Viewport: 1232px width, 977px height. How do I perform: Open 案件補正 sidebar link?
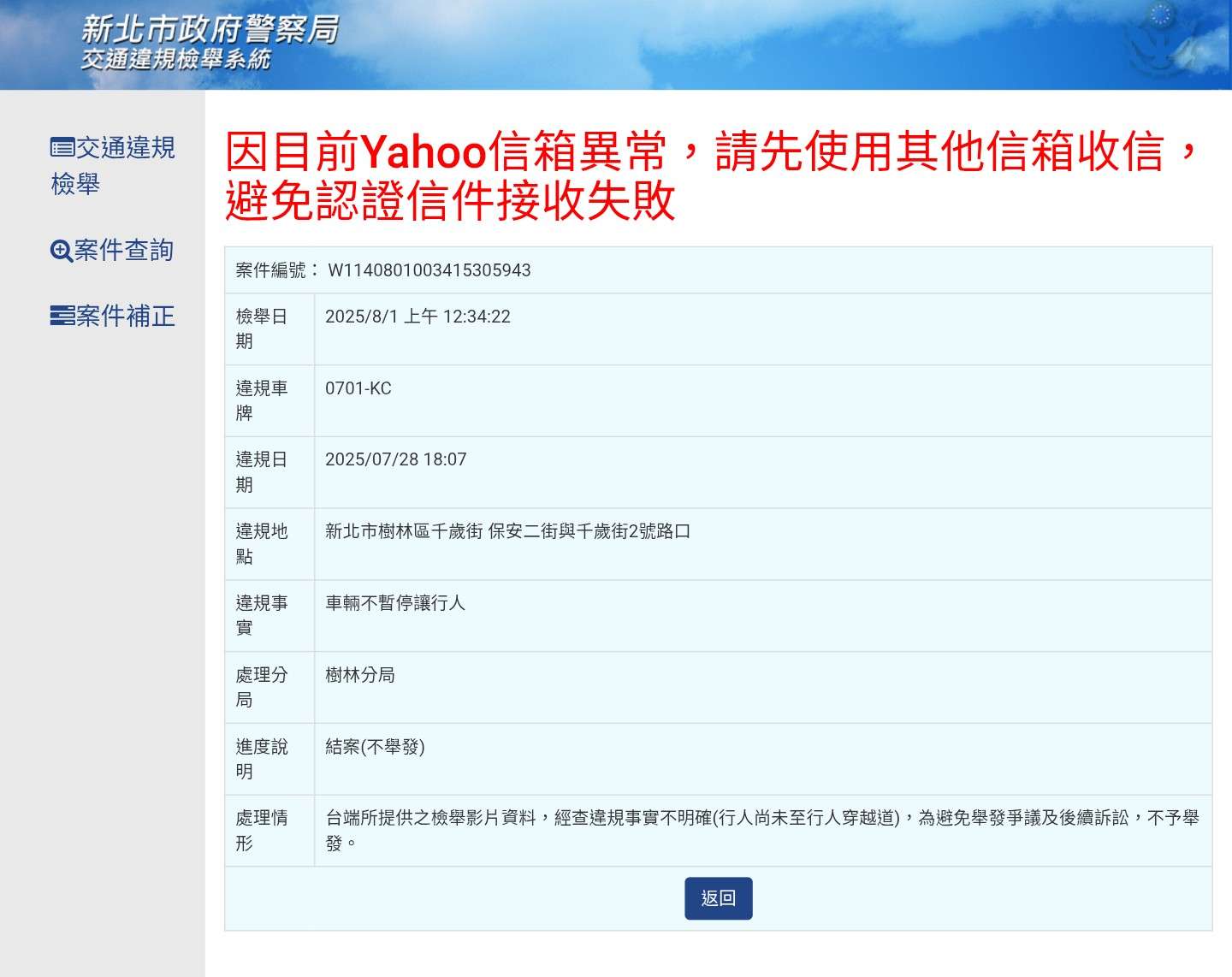112,316
